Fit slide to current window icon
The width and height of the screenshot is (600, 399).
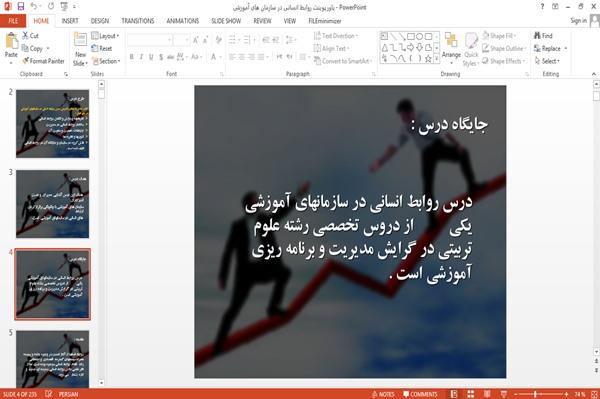pos(594,394)
